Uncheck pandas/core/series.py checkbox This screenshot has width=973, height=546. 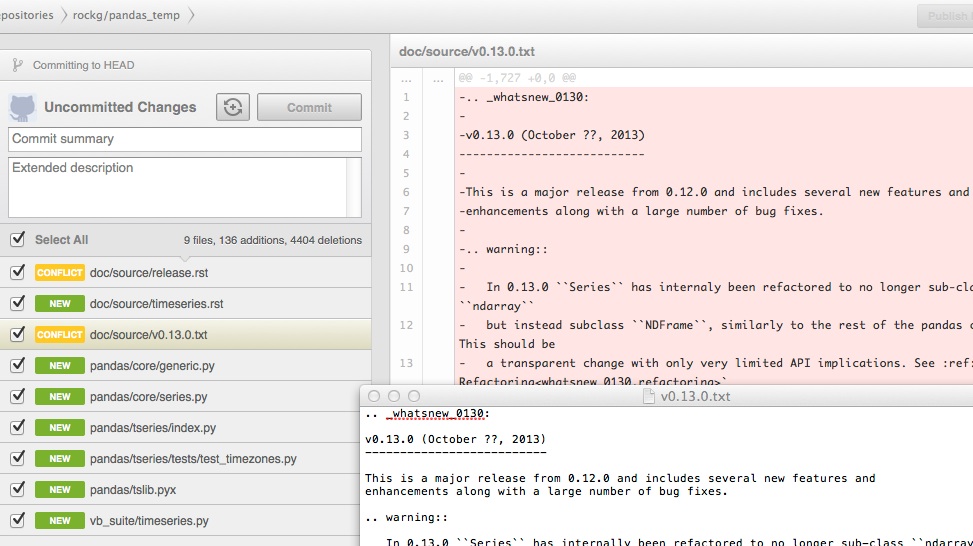(x=17, y=396)
